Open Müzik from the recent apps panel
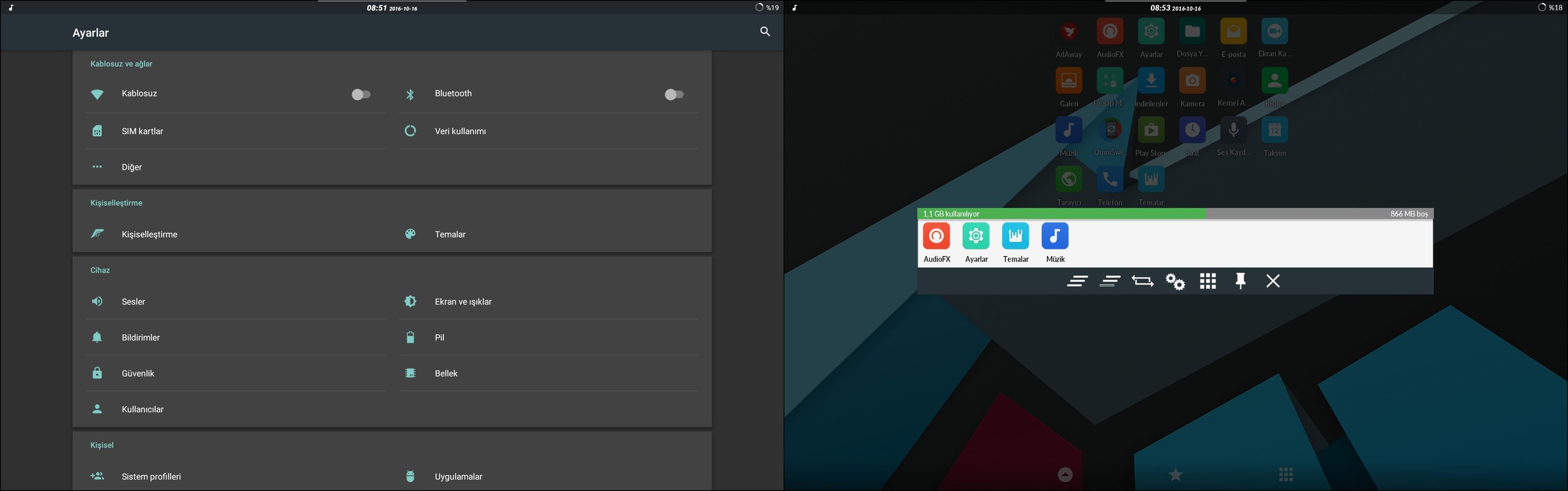The width and height of the screenshot is (1568, 491). click(1055, 243)
